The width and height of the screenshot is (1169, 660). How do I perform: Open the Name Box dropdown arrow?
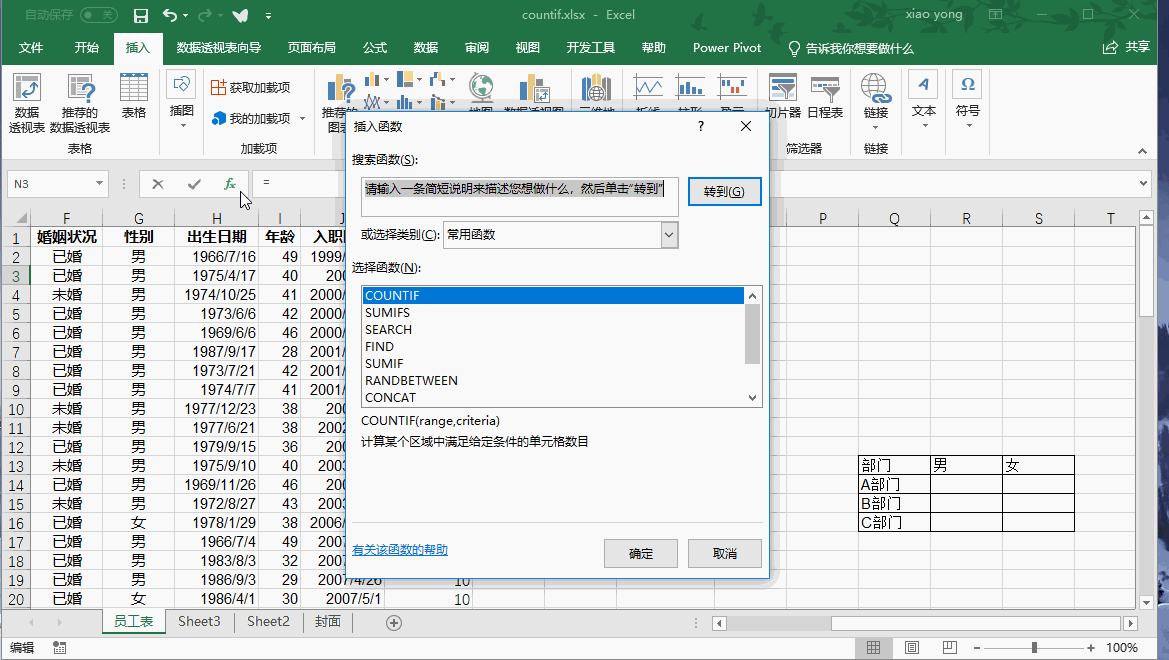[98, 183]
